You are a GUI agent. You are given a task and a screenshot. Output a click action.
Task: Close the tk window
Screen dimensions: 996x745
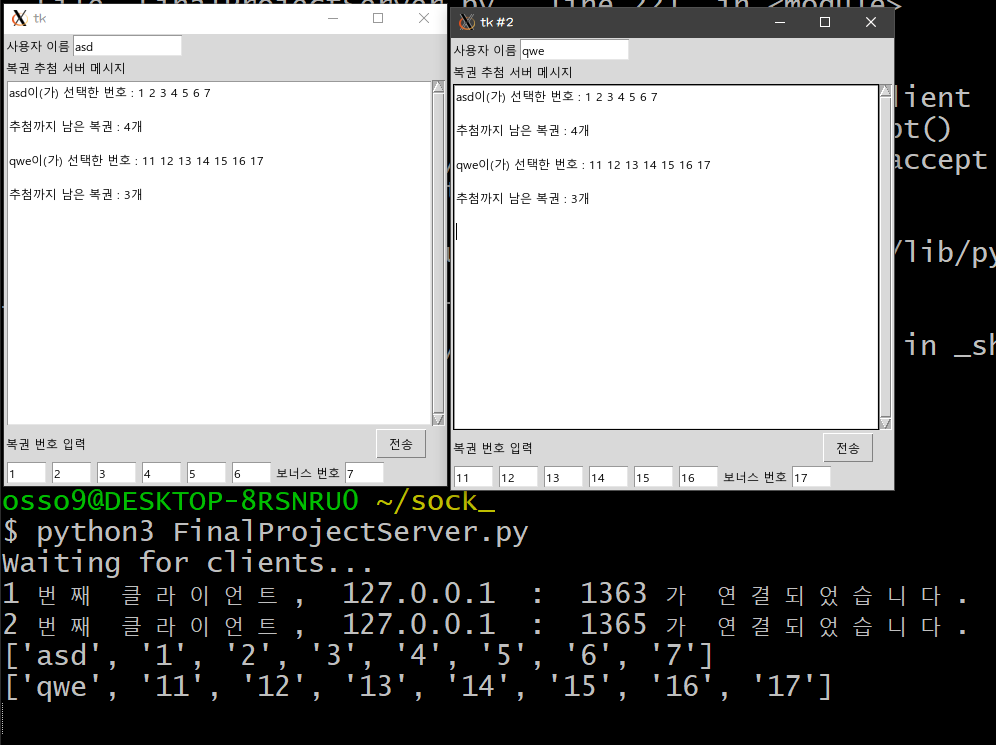(424, 18)
